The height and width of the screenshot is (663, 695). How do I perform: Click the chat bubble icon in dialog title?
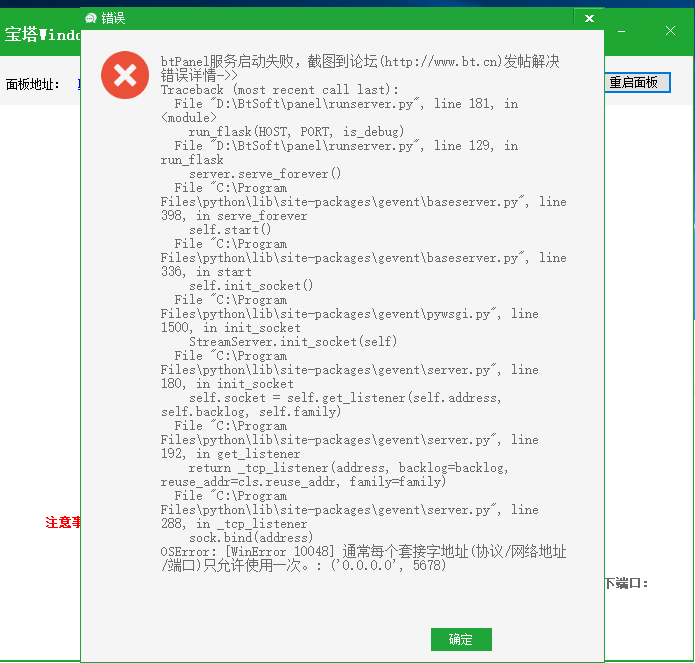91,18
